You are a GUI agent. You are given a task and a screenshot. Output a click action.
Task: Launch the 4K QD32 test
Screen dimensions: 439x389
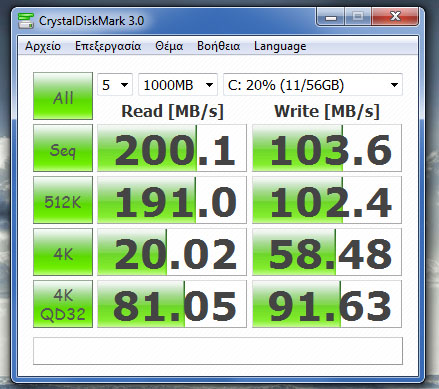pyautogui.click(x=63, y=304)
